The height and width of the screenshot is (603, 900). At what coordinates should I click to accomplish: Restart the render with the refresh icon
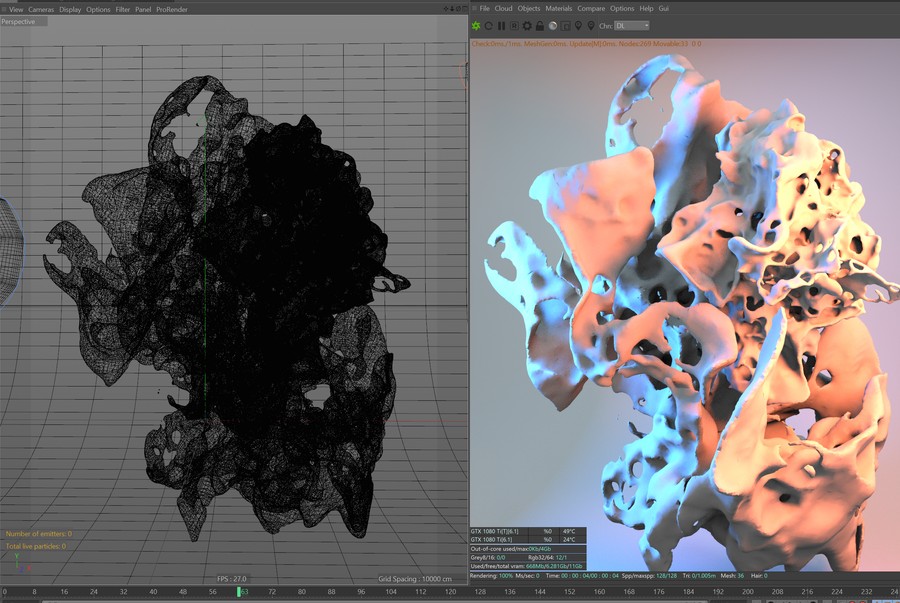(x=488, y=26)
